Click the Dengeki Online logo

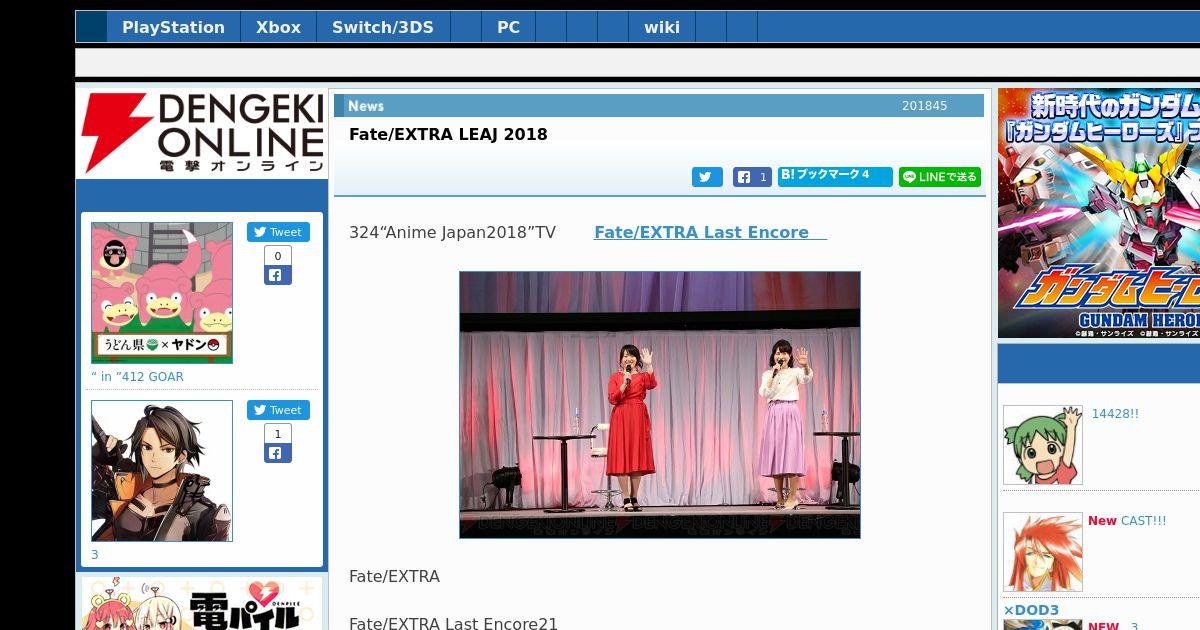(202, 133)
